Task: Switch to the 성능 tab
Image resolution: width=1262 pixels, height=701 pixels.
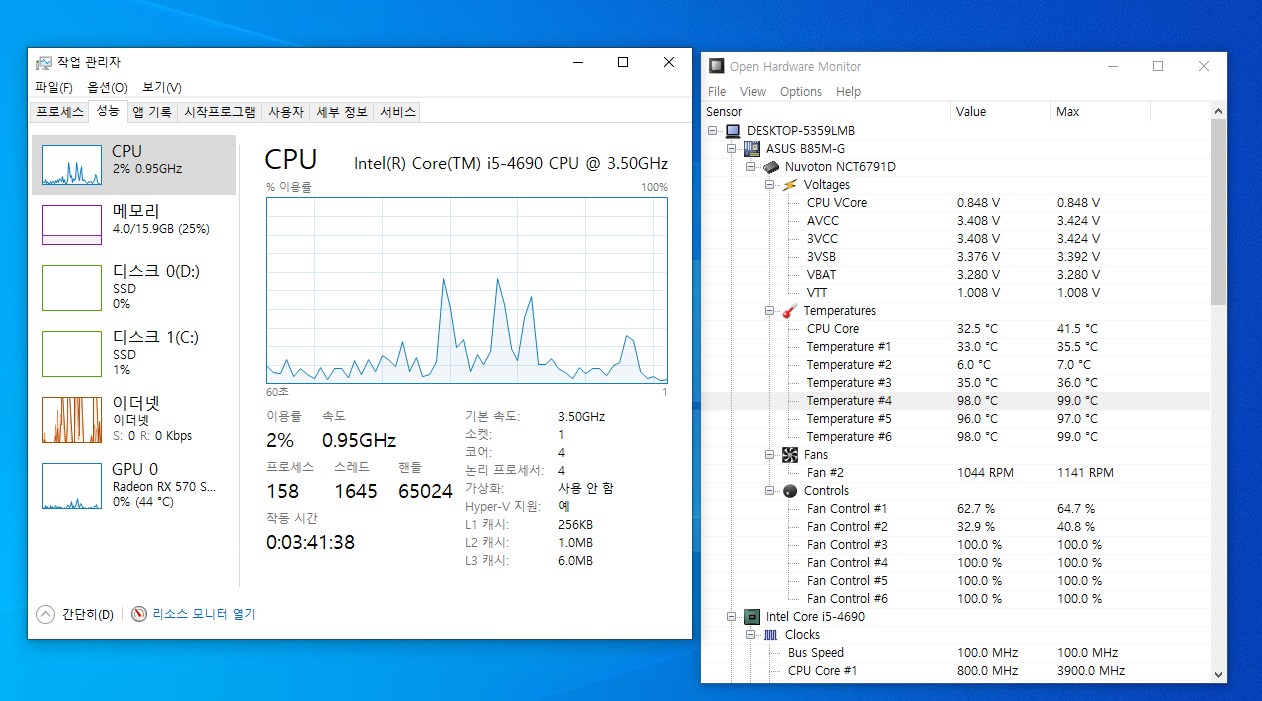Action: [x=108, y=111]
